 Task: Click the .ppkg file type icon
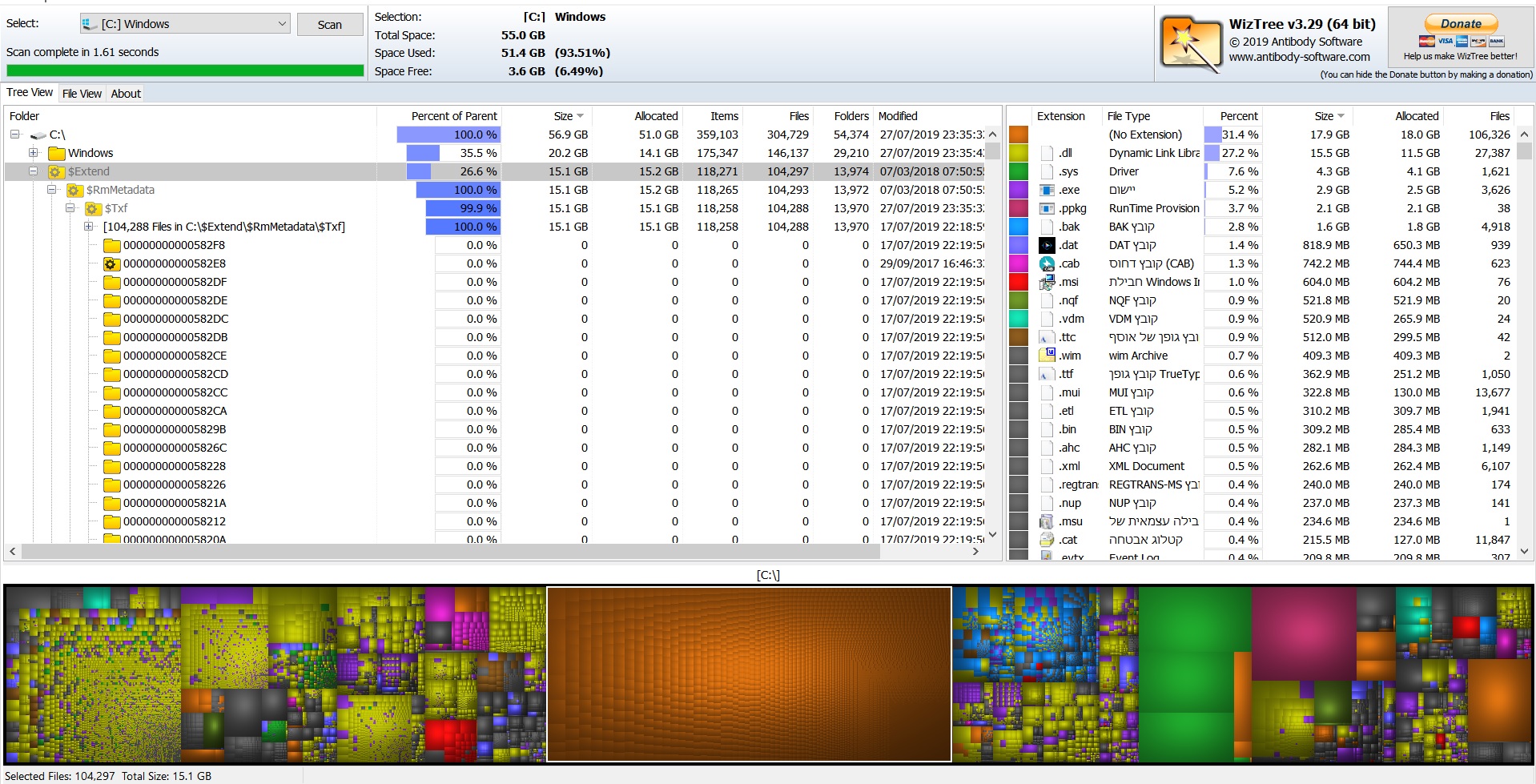point(1047,208)
